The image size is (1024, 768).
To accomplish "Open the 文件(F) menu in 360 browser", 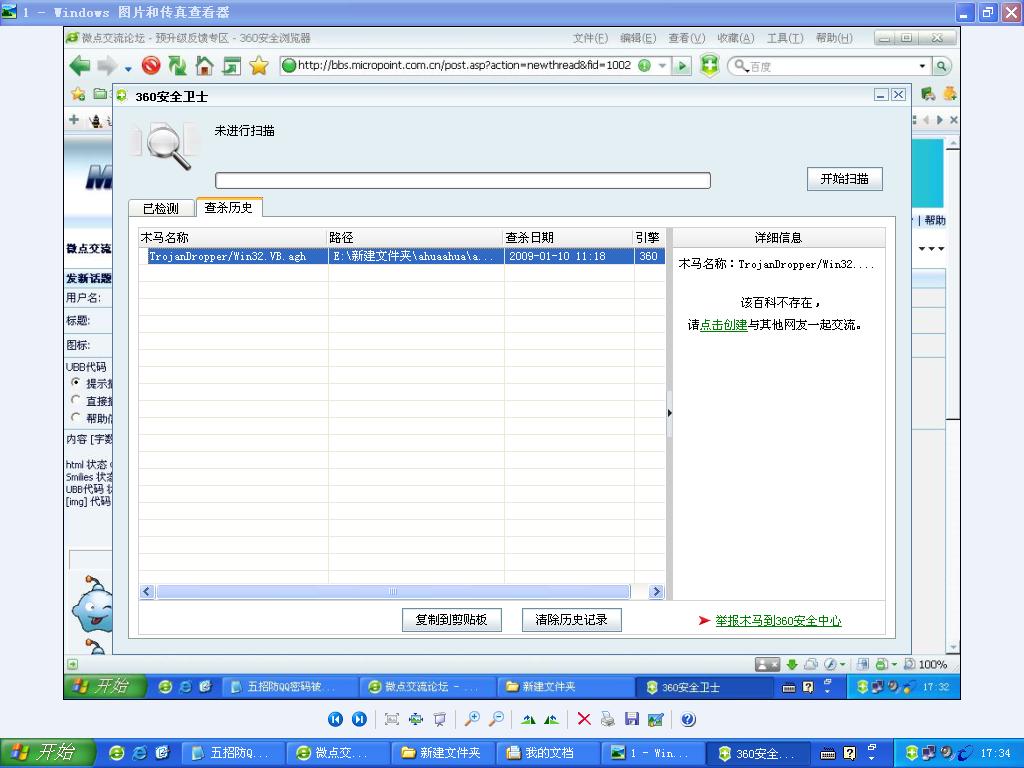I will click(x=590, y=38).
